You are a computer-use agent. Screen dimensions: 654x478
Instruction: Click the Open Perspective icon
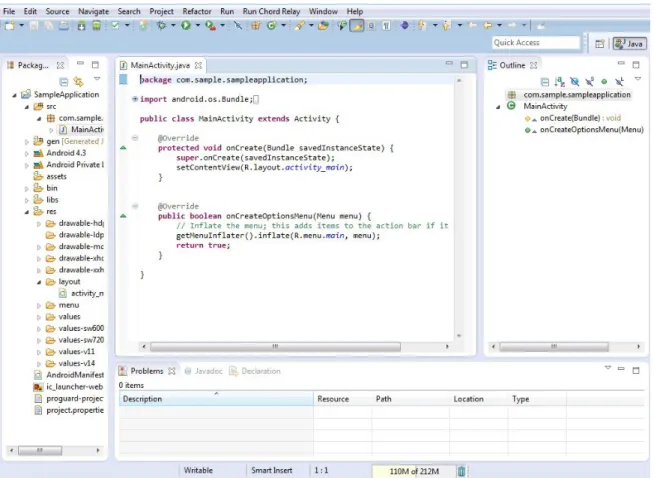pyautogui.click(x=600, y=43)
